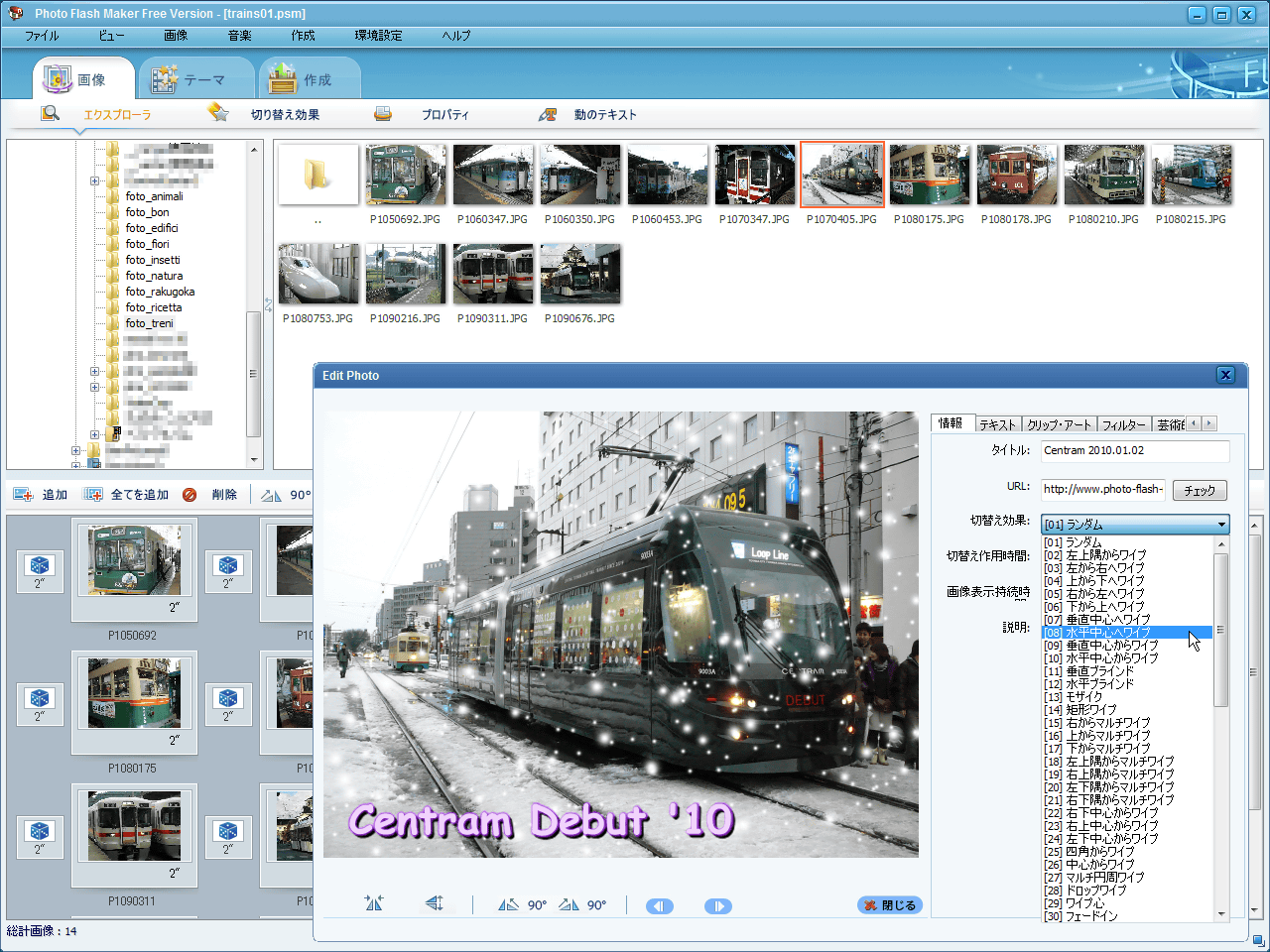
Task: Select thumbnail P1050692.JPG in the browser
Action: point(406,176)
